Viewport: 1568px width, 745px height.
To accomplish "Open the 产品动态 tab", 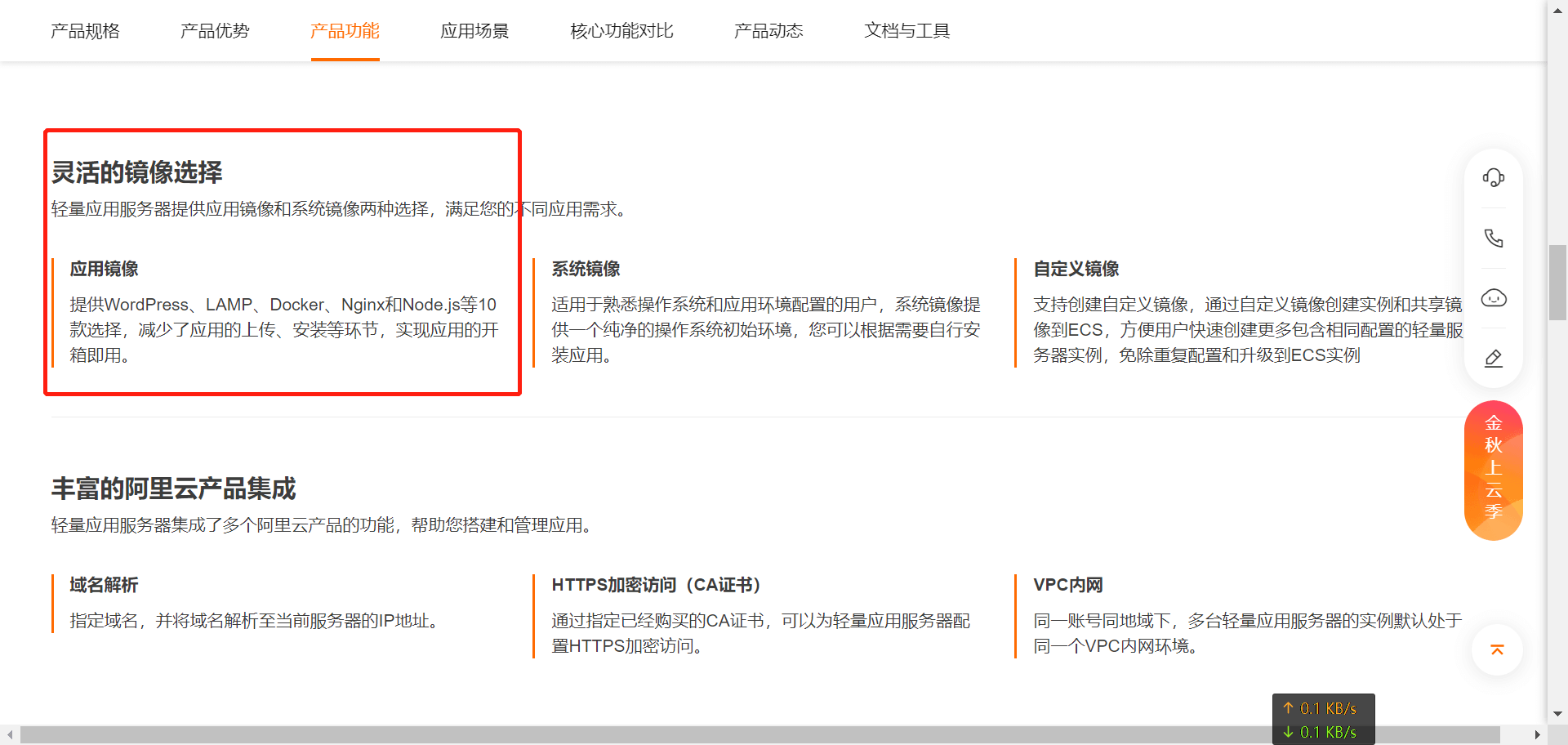I will tap(768, 31).
